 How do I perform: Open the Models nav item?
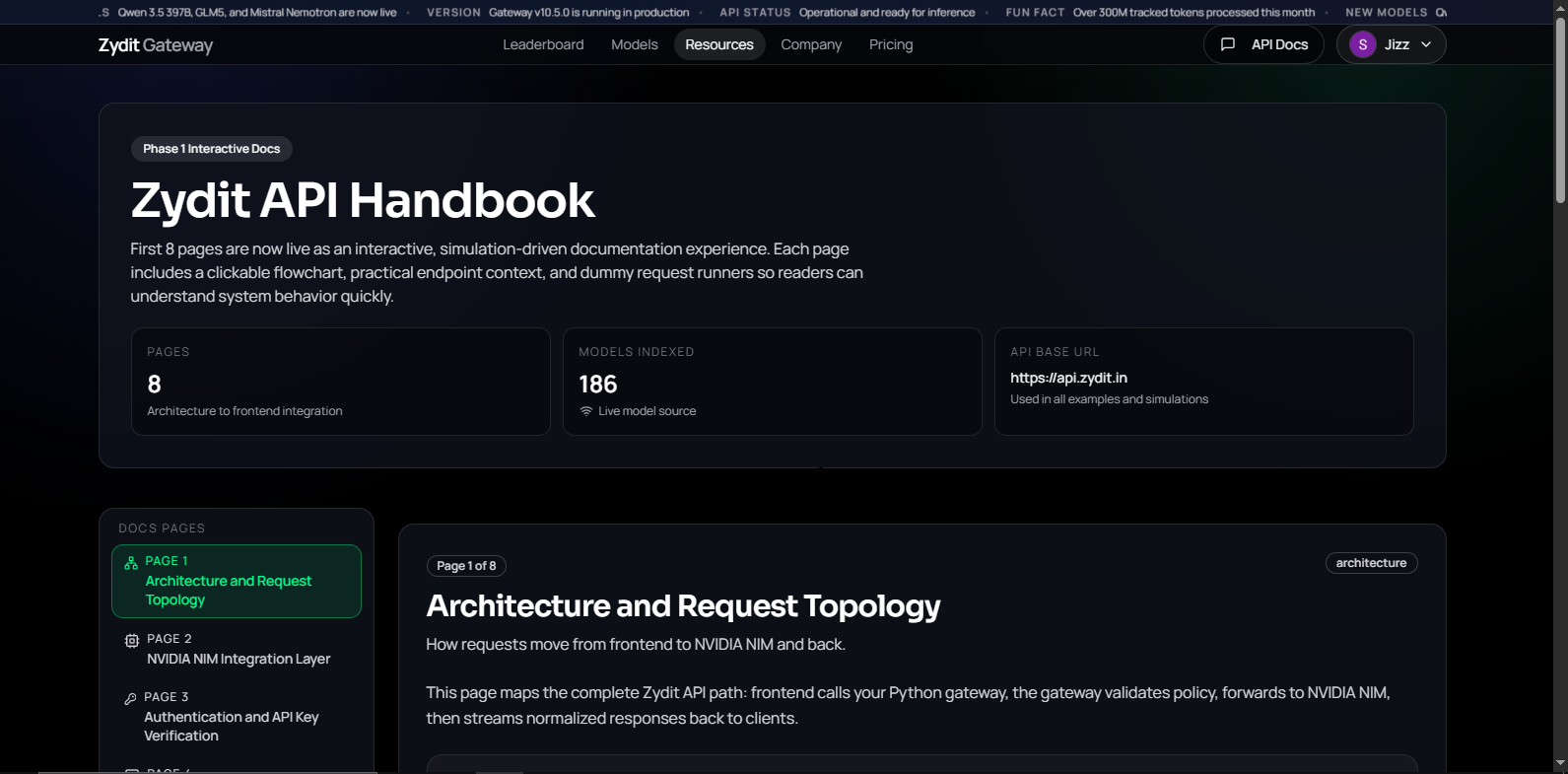pos(635,44)
